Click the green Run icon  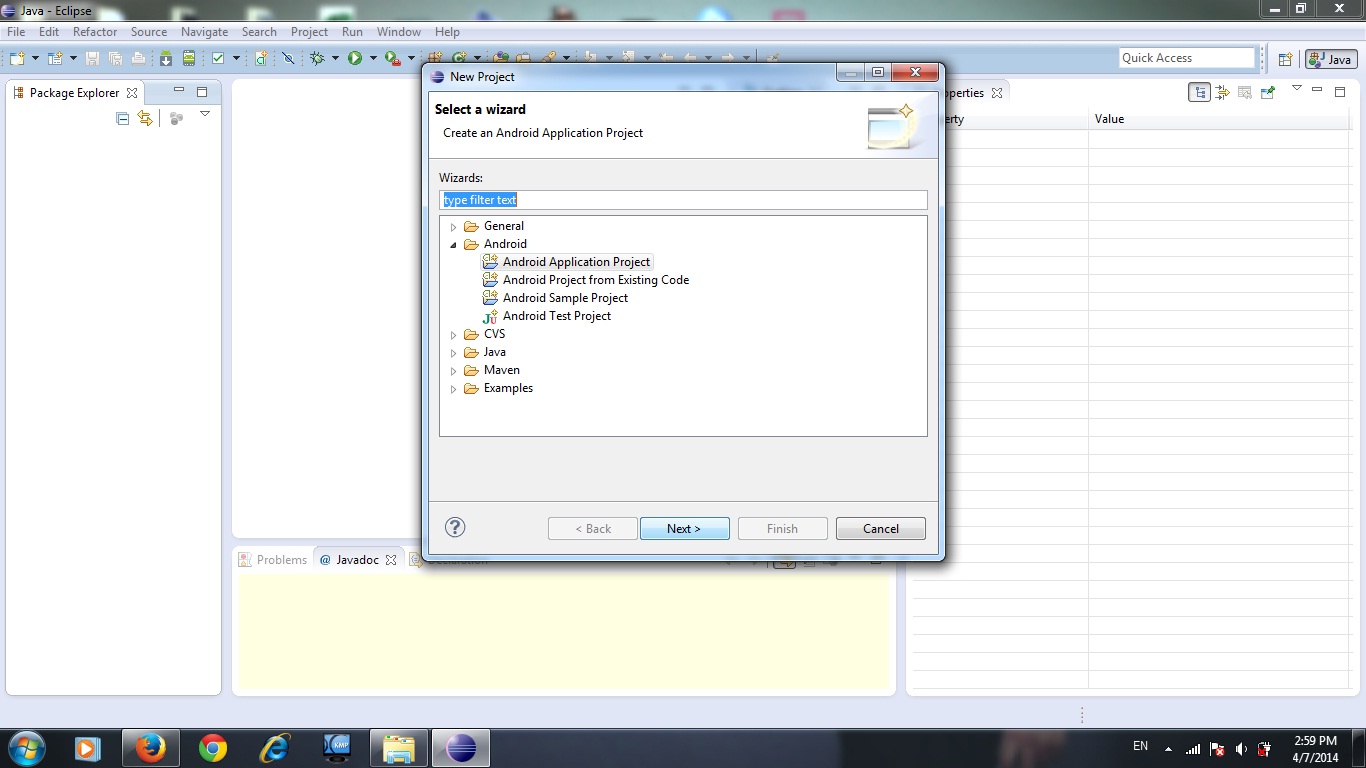pyautogui.click(x=355, y=58)
